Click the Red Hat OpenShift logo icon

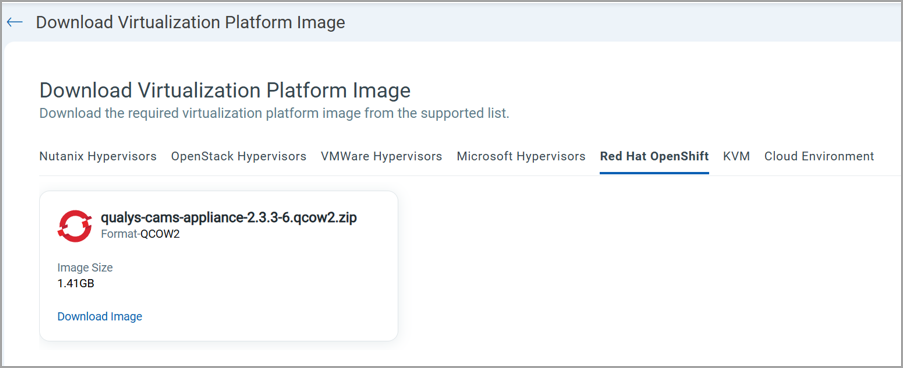pos(75,225)
